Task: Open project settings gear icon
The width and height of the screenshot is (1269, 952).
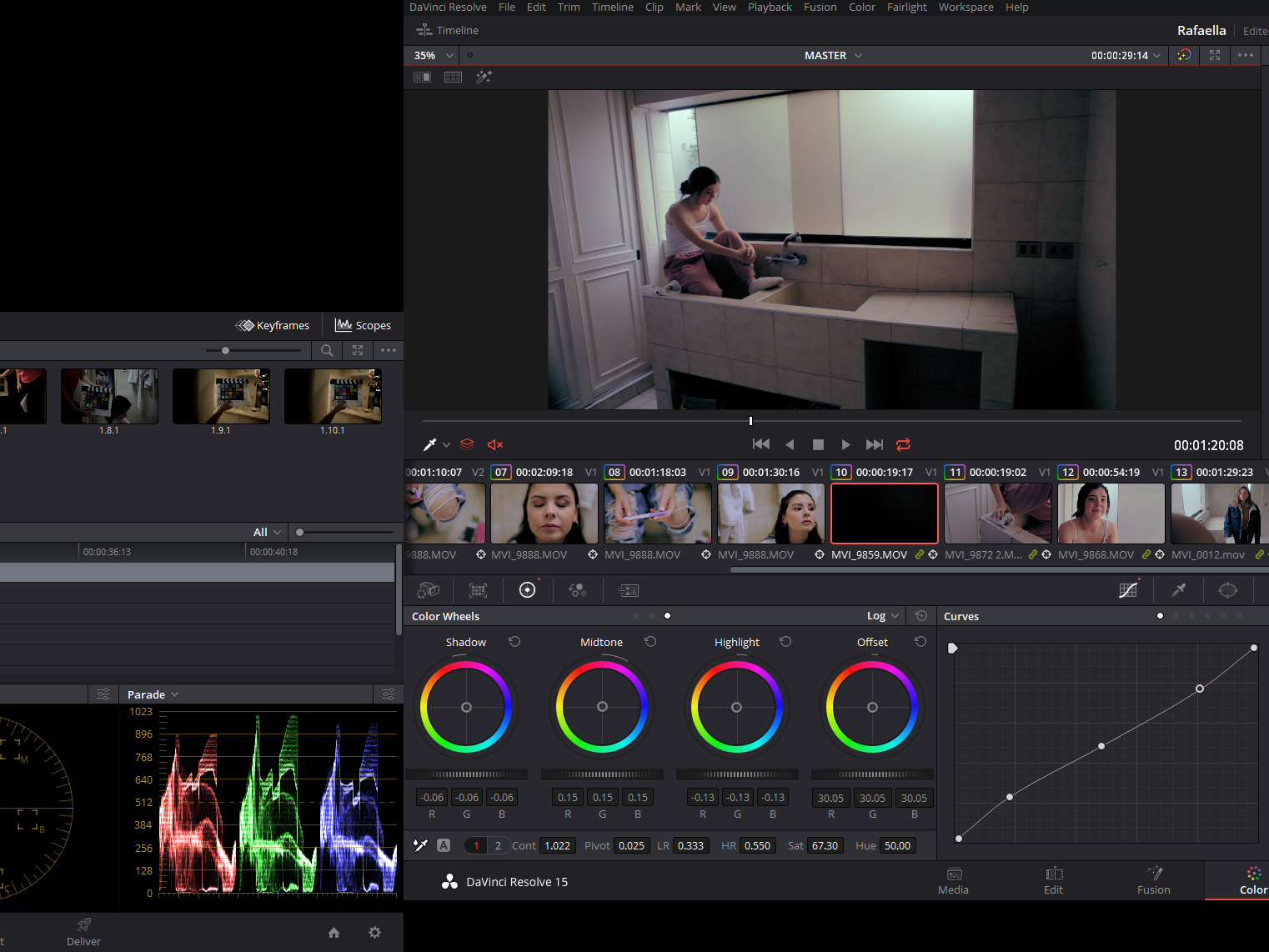Action: (x=374, y=932)
